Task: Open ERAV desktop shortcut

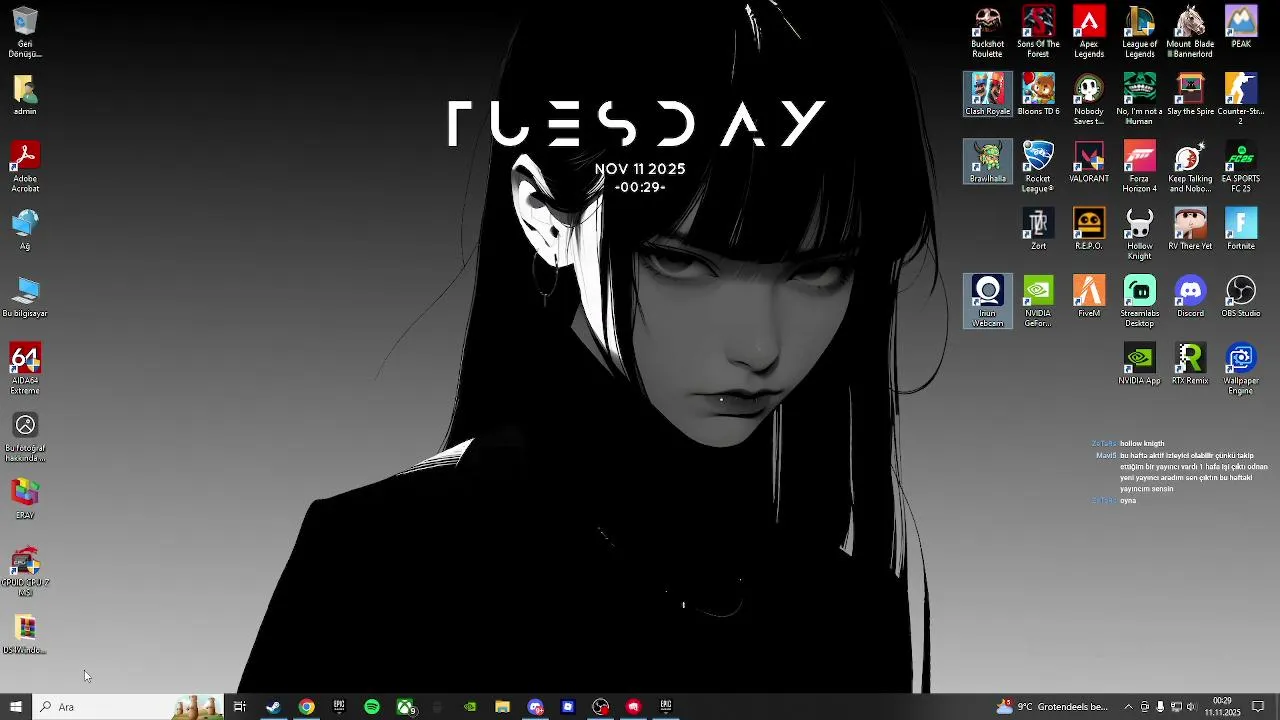Action: pyautogui.click(x=25, y=498)
